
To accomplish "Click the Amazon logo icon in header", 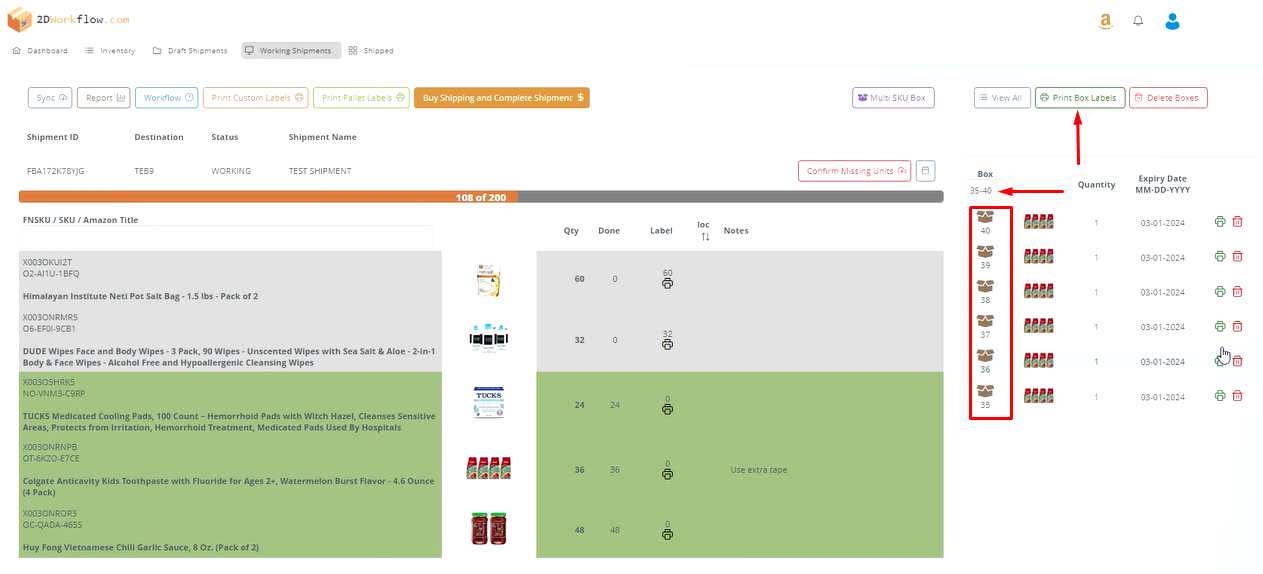I will (x=1105, y=21).
